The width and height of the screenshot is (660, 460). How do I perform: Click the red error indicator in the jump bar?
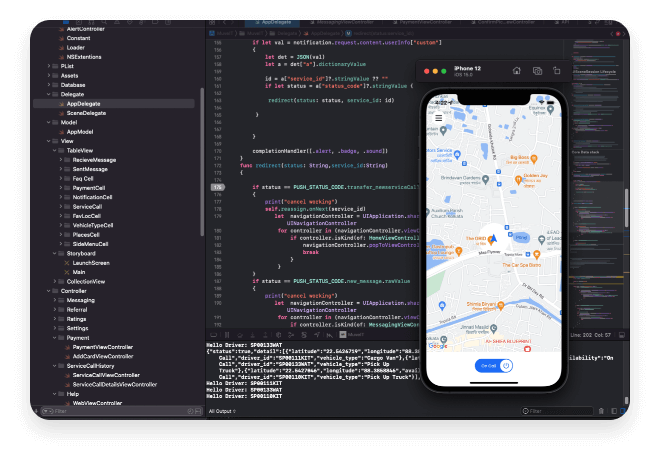coord(618,34)
